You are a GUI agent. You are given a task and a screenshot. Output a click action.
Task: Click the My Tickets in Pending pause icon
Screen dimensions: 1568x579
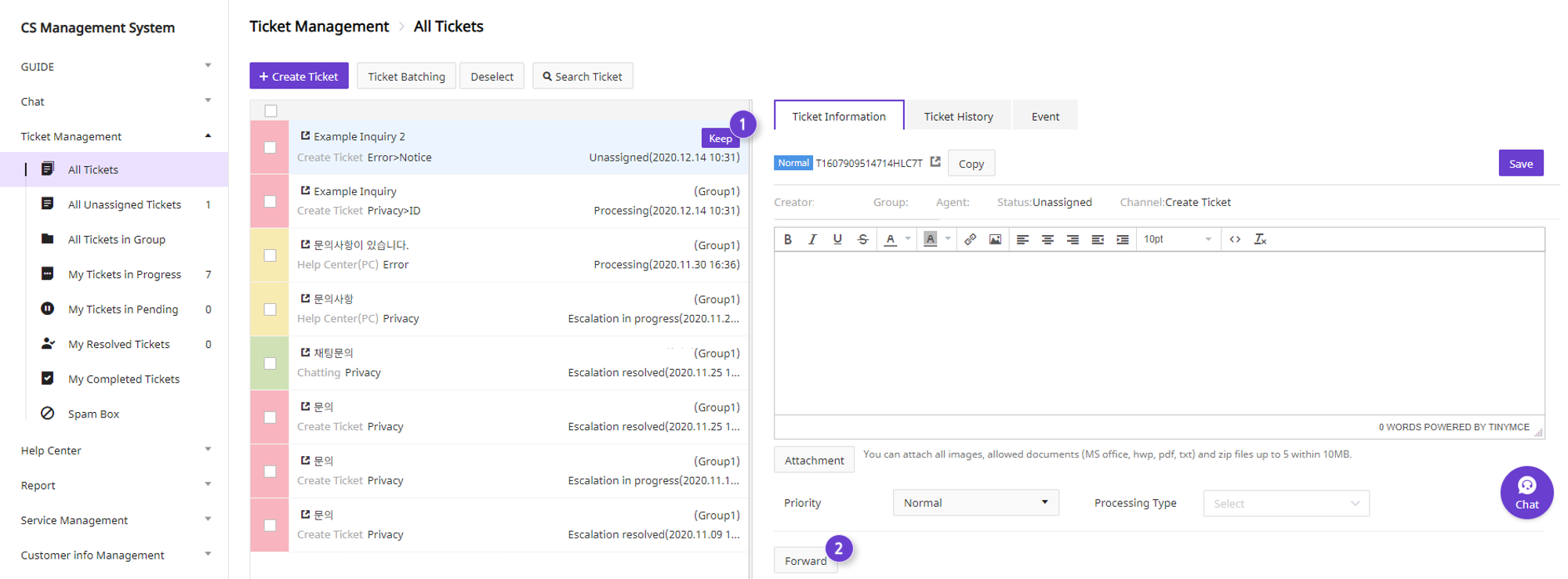[48, 309]
